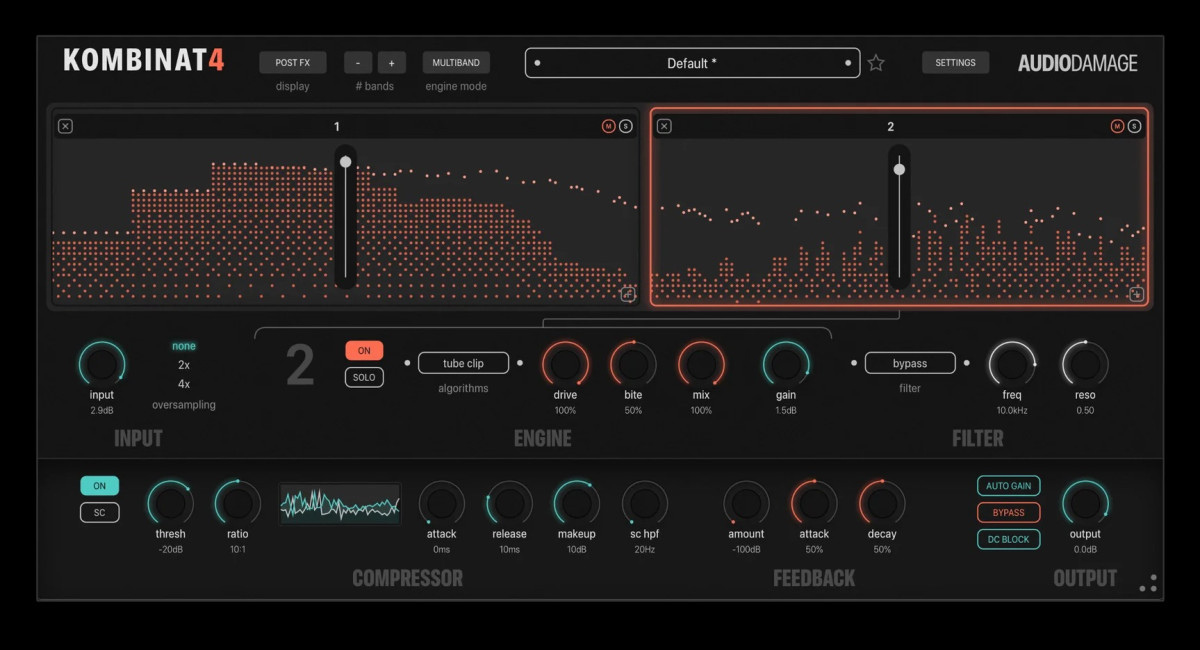Click band 1 level slider handle
Viewport: 1200px width, 650px height.
pyautogui.click(x=346, y=161)
